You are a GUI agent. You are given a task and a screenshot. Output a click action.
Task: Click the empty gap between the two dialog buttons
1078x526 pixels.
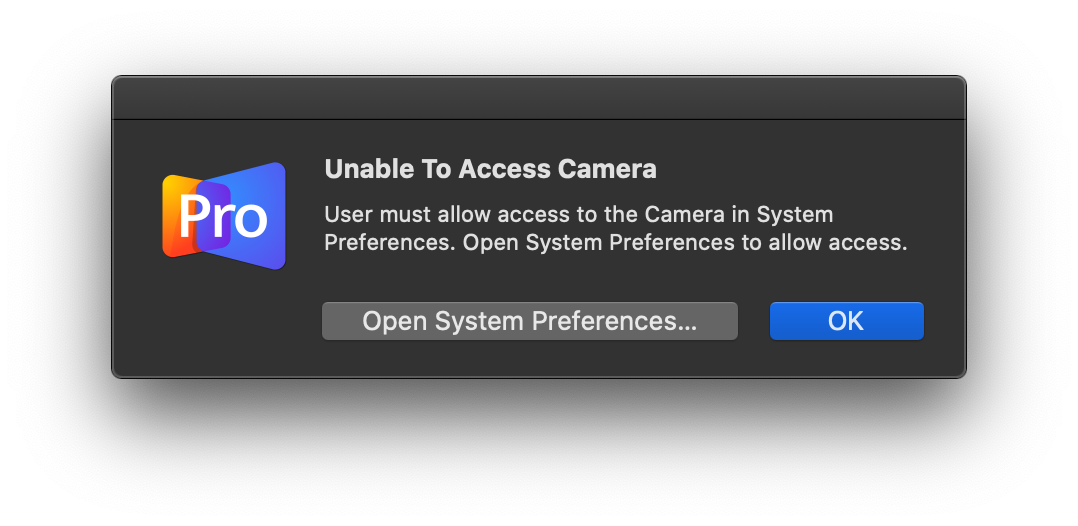[754, 321]
